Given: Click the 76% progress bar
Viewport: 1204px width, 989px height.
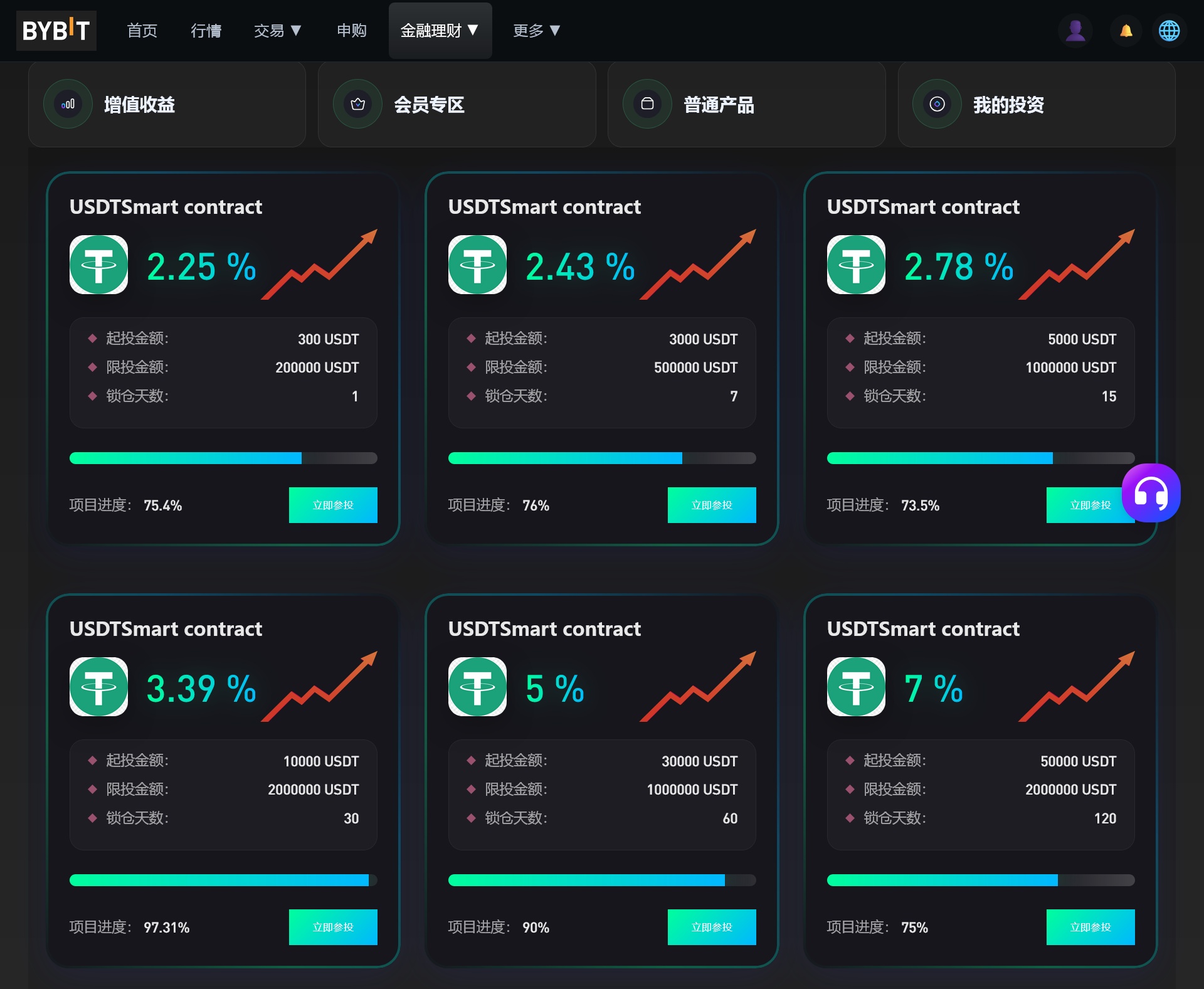Looking at the screenshot, I should pos(602,458).
